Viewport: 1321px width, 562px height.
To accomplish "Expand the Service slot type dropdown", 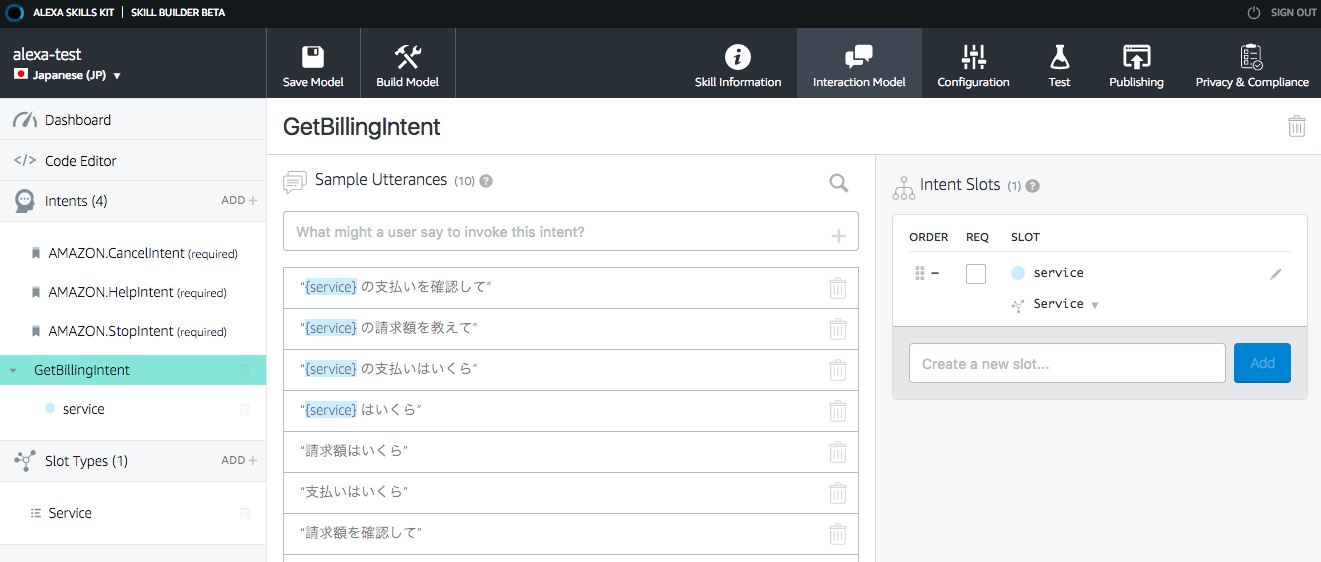I will 1095,305.
